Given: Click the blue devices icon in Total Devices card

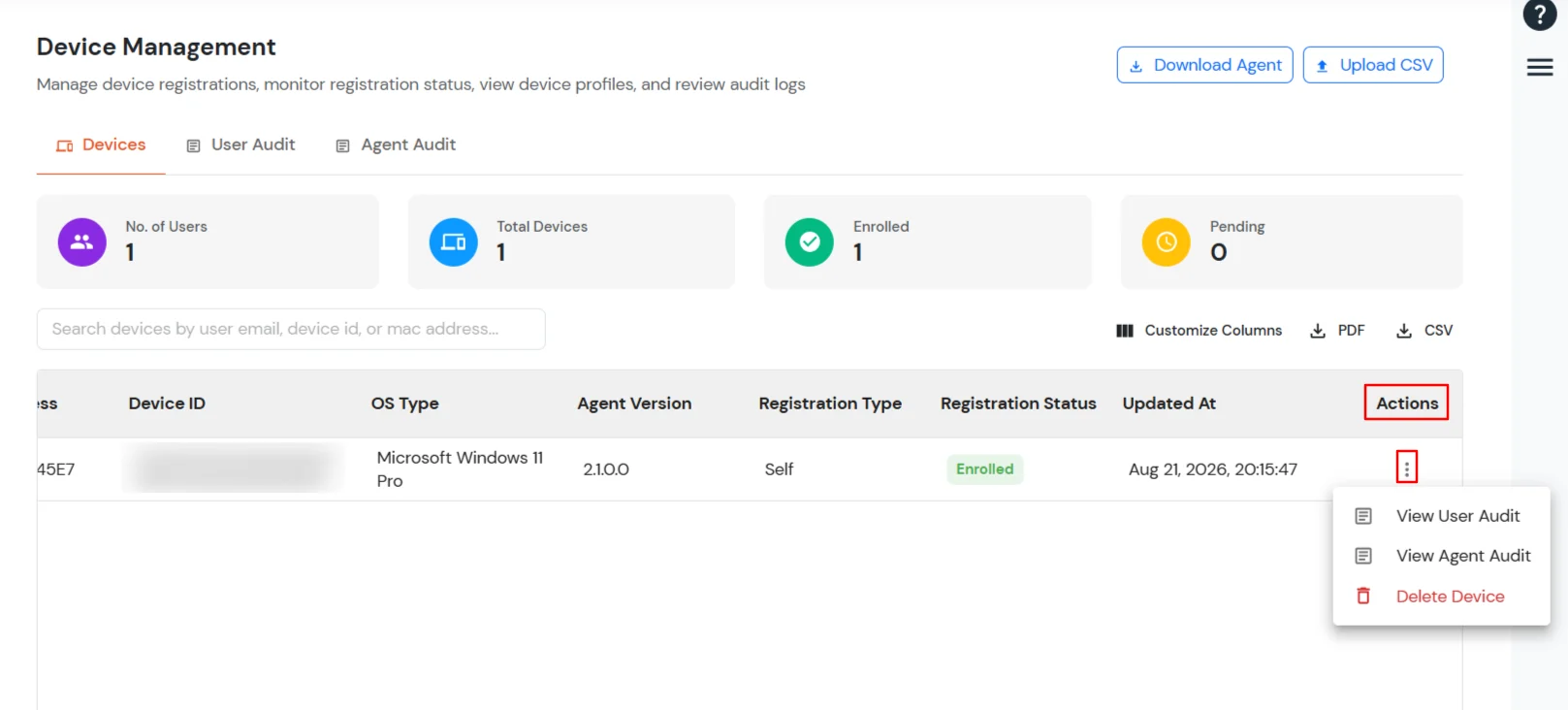Looking at the screenshot, I should click(454, 242).
